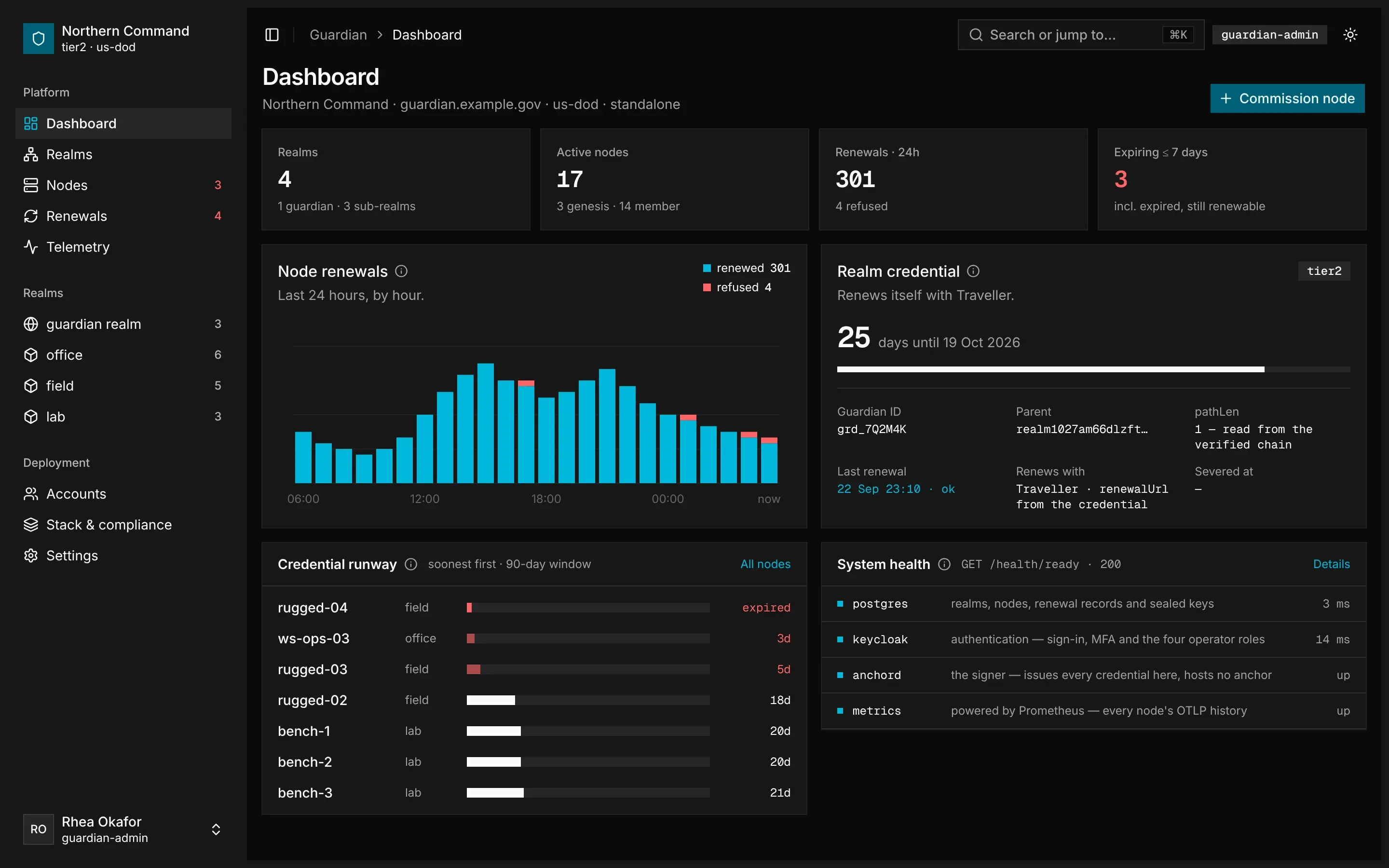
Task: Click the Guardian breadcrumb link
Action: click(338, 35)
